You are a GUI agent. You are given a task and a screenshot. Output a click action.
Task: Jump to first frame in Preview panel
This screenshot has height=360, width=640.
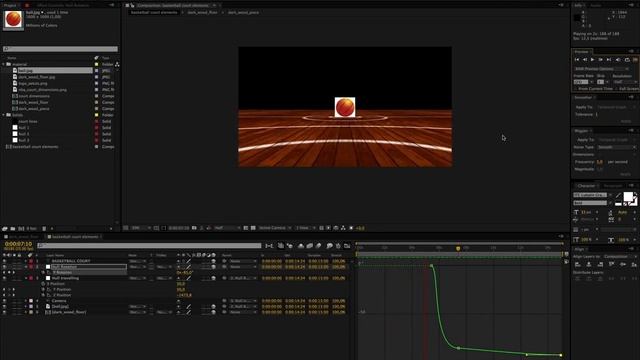click(577, 60)
